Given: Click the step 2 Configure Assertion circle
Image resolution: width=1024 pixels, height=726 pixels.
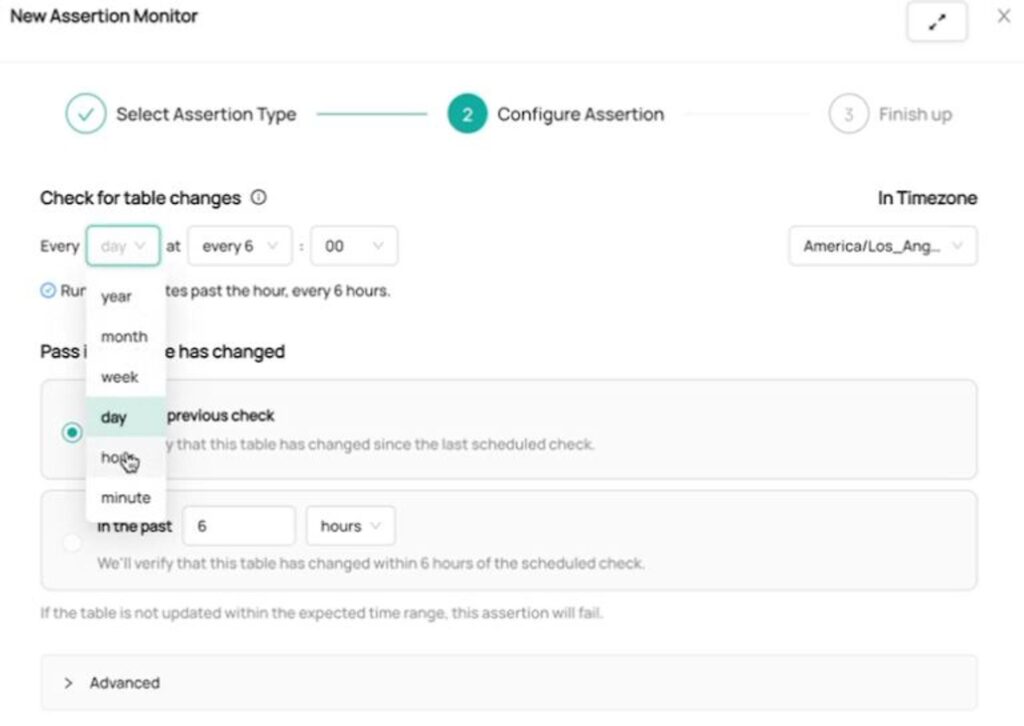Looking at the screenshot, I should tap(467, 114).
